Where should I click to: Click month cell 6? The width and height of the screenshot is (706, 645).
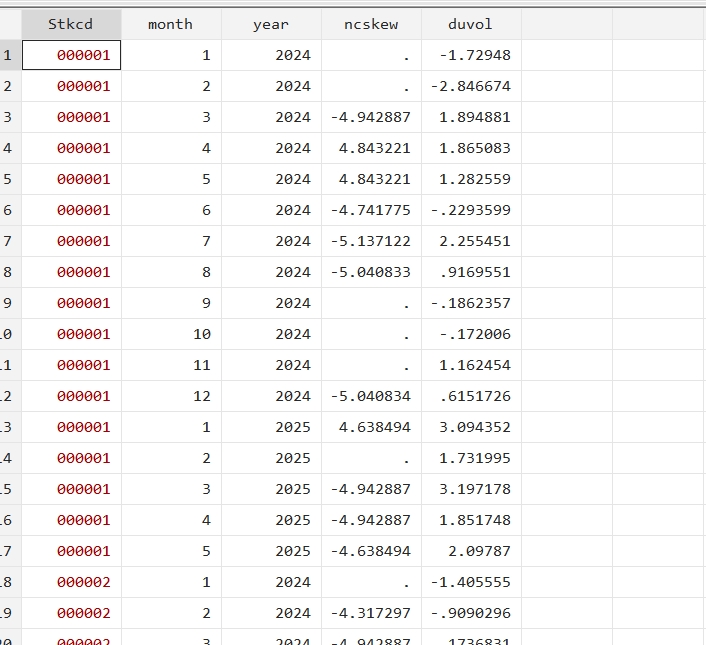coord(171,210)
